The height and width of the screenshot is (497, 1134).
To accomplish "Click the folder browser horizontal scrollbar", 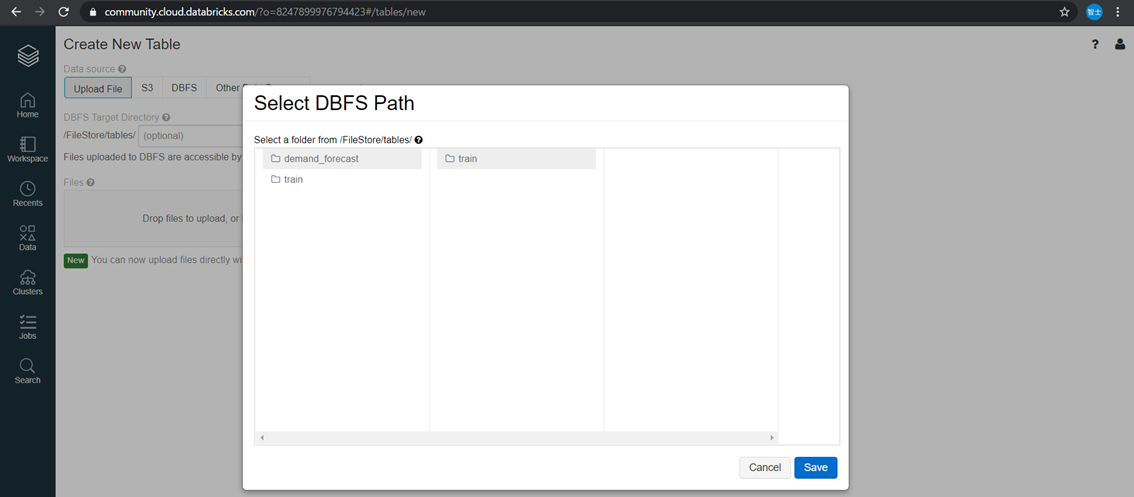I will [x=516, y=438].
